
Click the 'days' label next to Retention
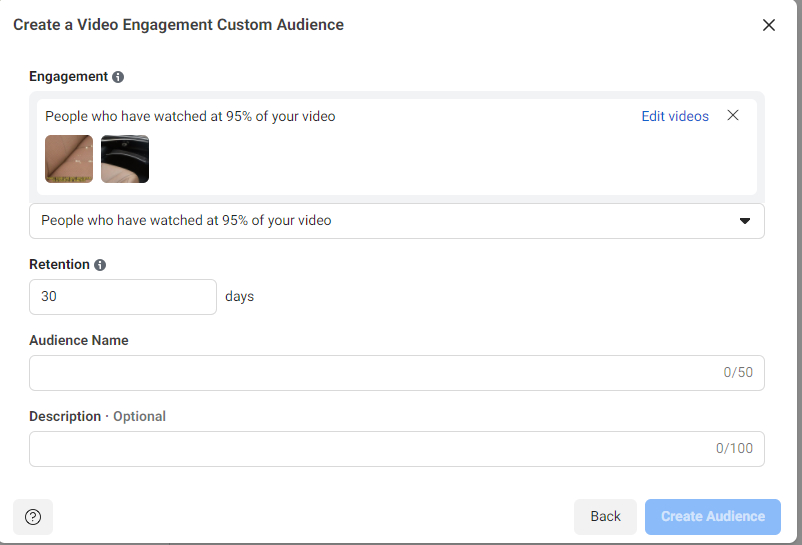pos(240,297)
